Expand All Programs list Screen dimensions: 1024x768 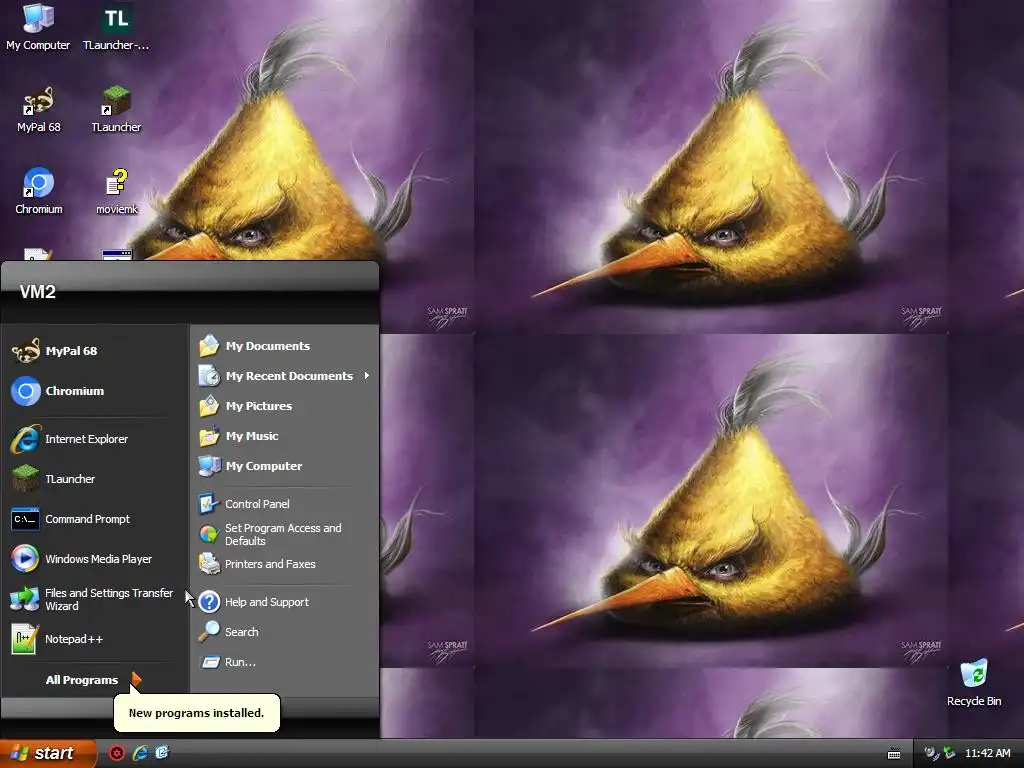[93, 680]
